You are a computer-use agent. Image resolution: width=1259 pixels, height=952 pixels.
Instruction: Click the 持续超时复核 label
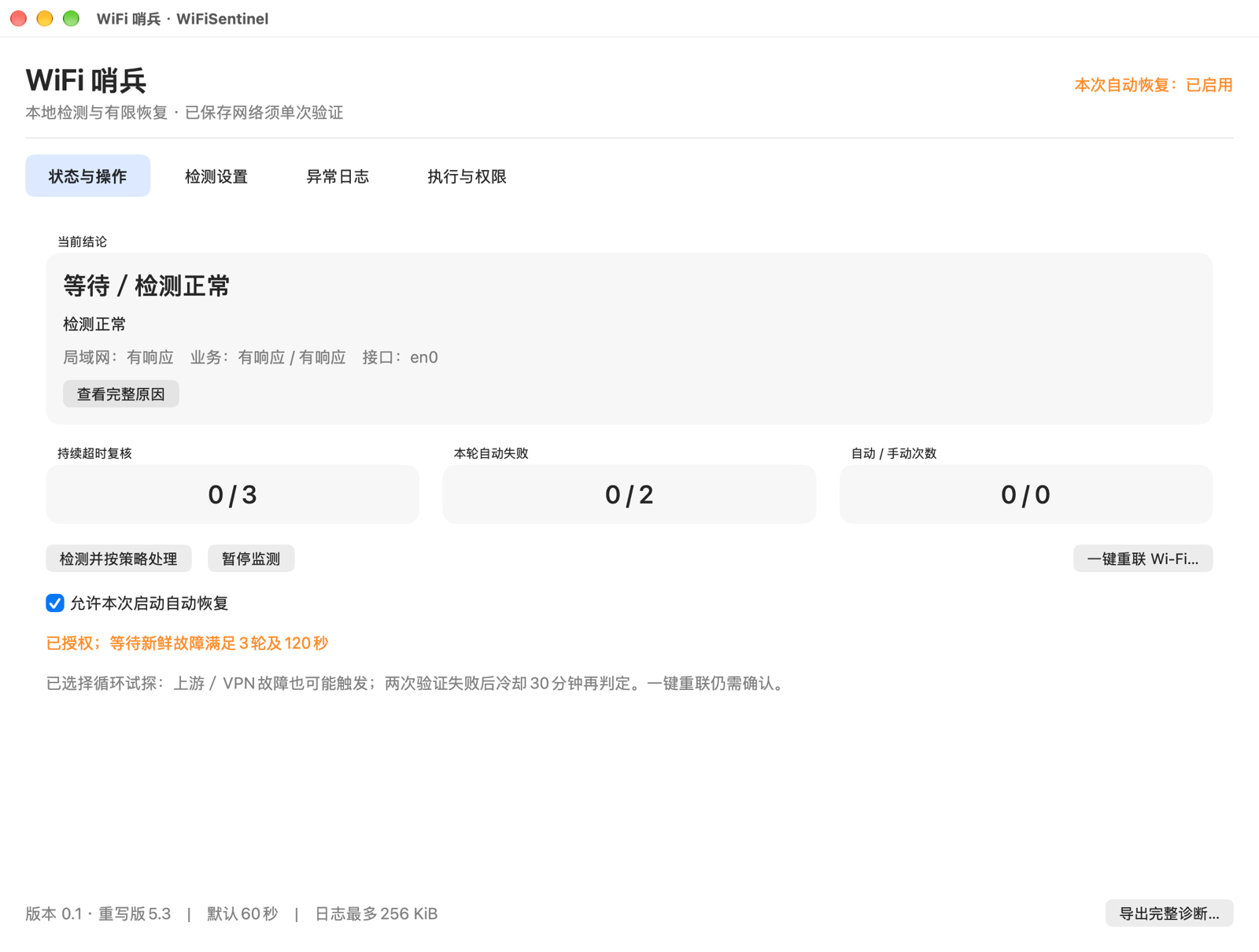pyautogui.click(x=94, y=453)
